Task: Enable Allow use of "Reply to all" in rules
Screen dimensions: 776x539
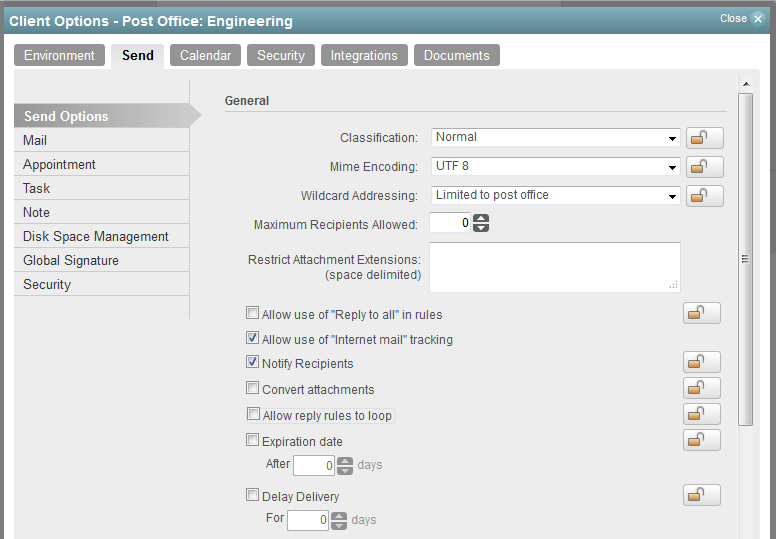Action: click(252, 314)
